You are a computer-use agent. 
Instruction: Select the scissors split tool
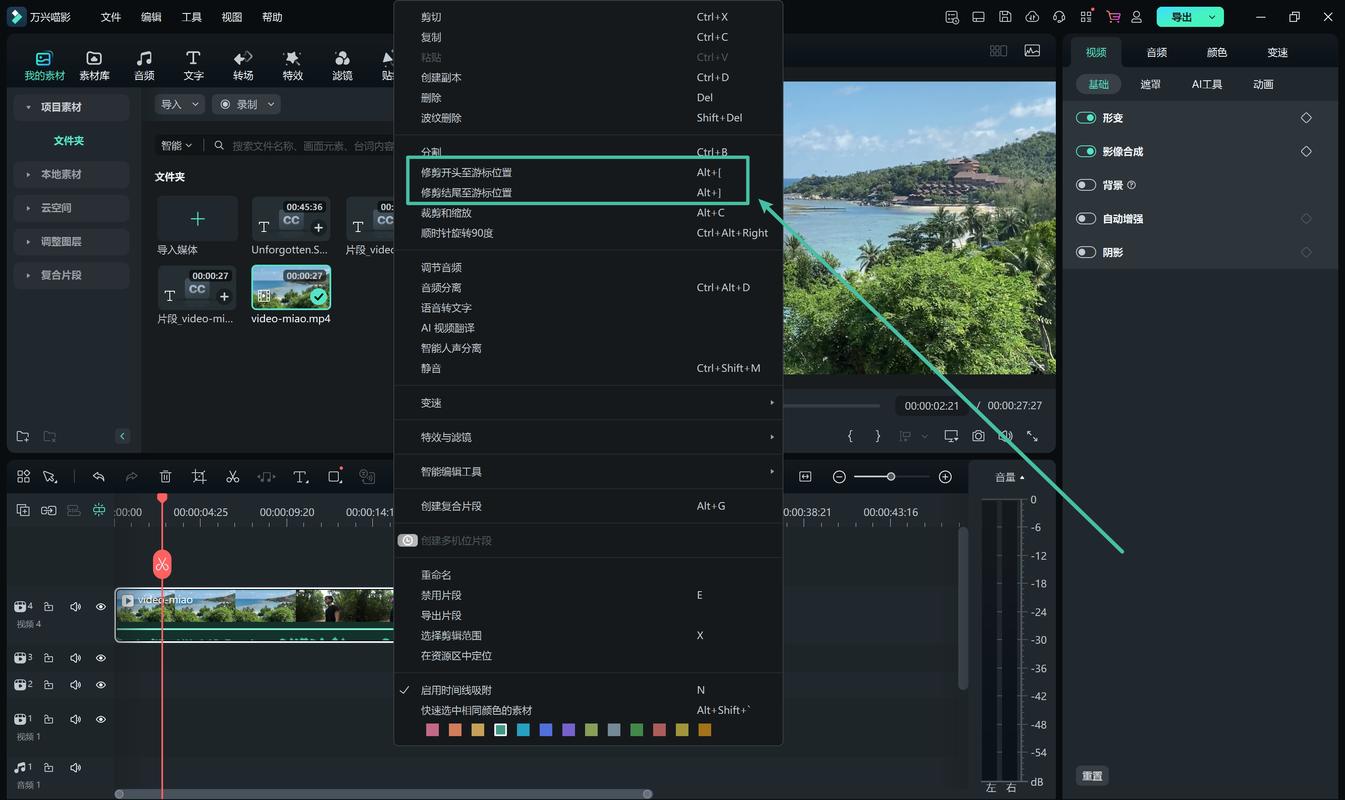click(232, 477)
